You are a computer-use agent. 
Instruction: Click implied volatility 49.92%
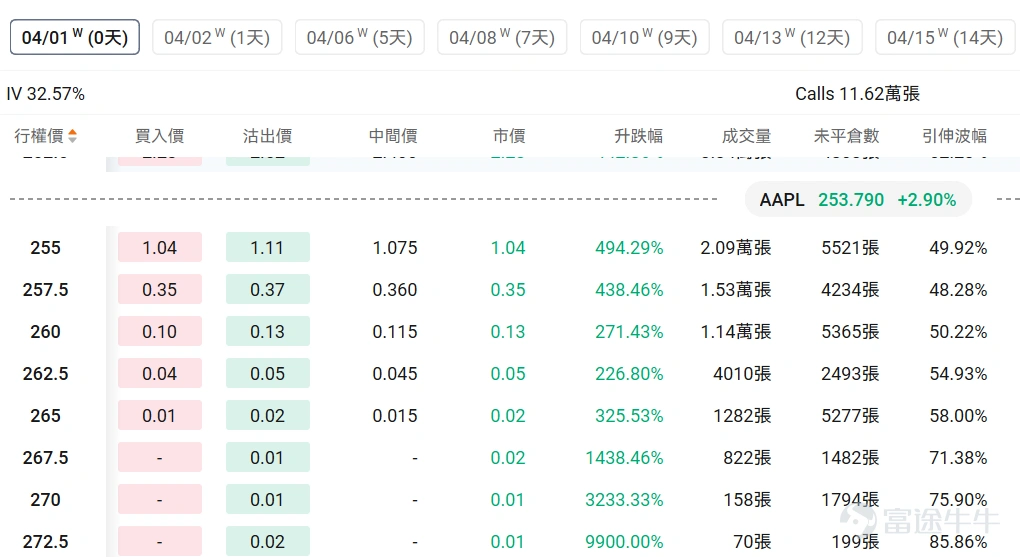click(x=958, y=247)
